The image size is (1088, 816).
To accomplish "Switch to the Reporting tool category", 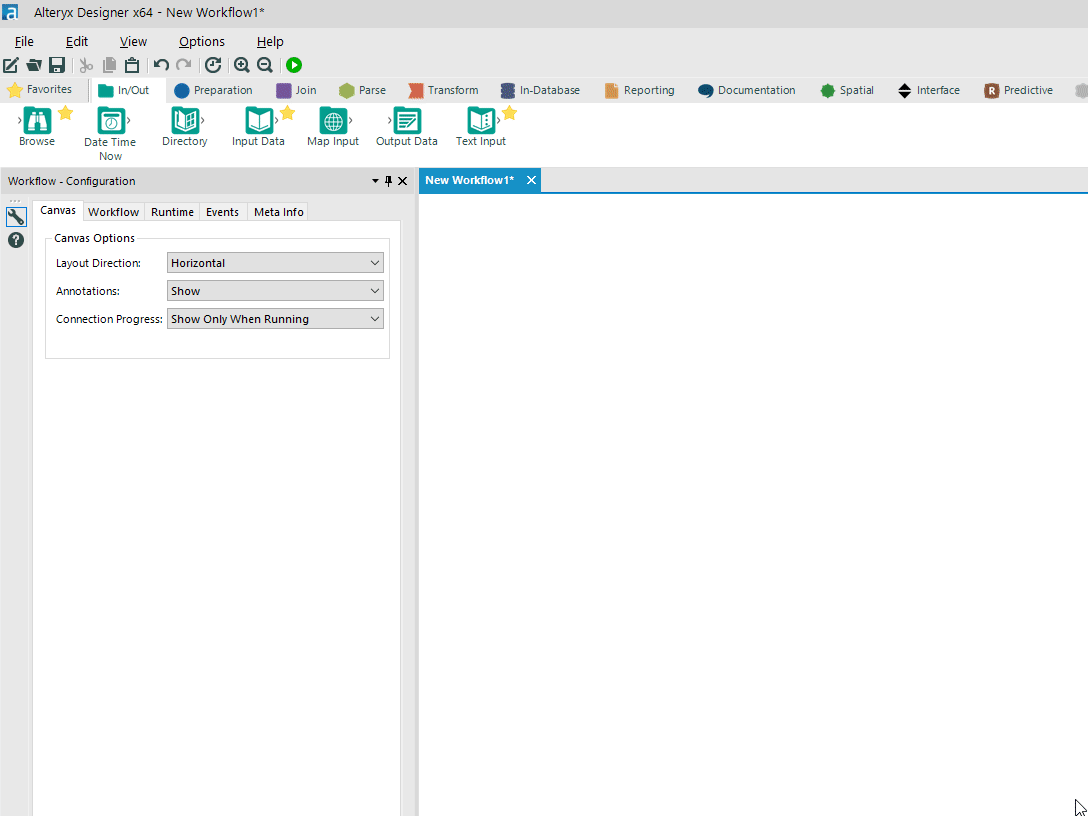I will click(640, 90).
